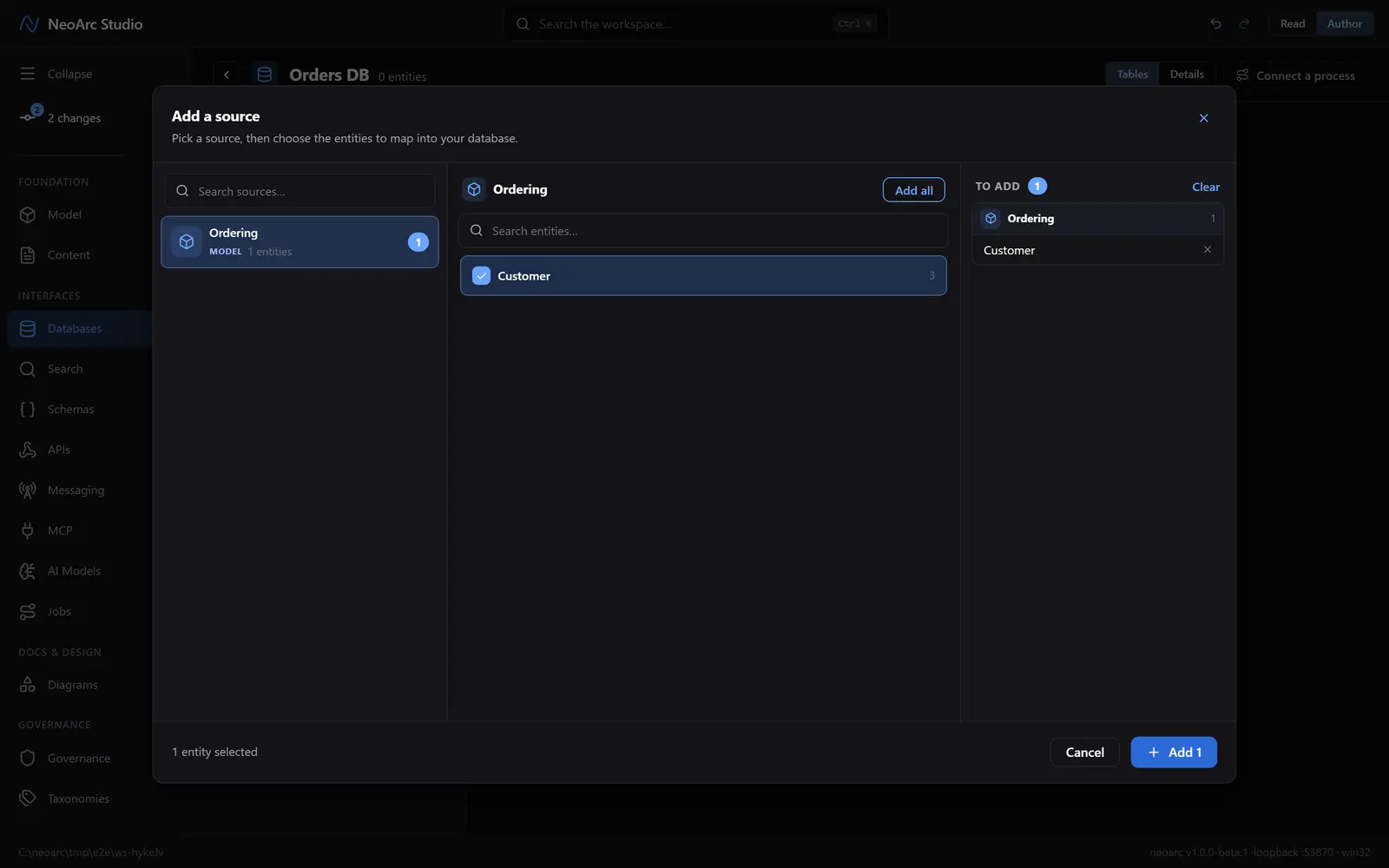Click Add all entities button
1389x868 pixels.
point(914,190)
